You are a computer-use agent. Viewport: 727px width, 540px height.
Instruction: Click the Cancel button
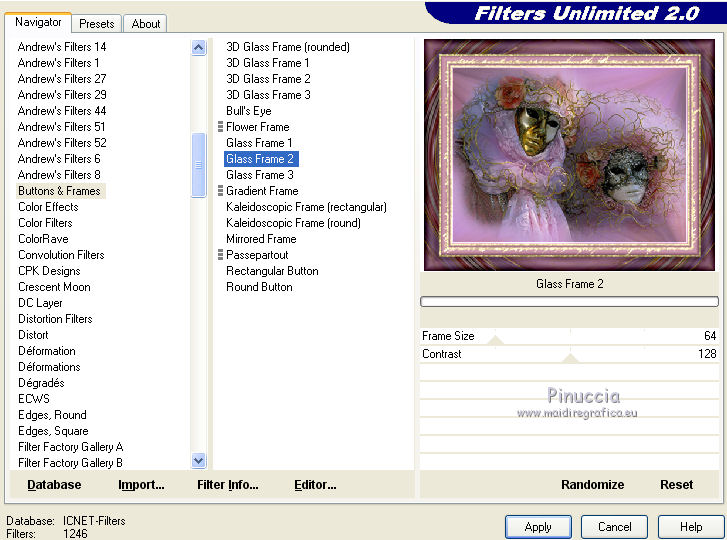(614, 527)
